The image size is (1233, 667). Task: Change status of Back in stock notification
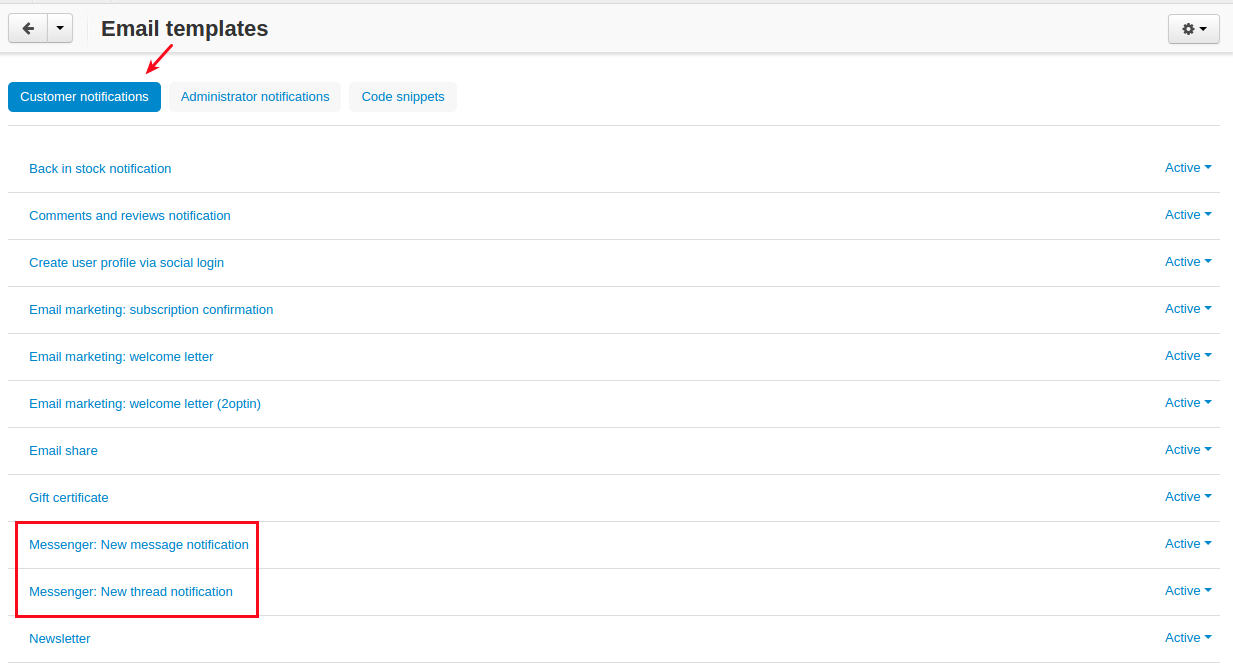(1188, 168)
